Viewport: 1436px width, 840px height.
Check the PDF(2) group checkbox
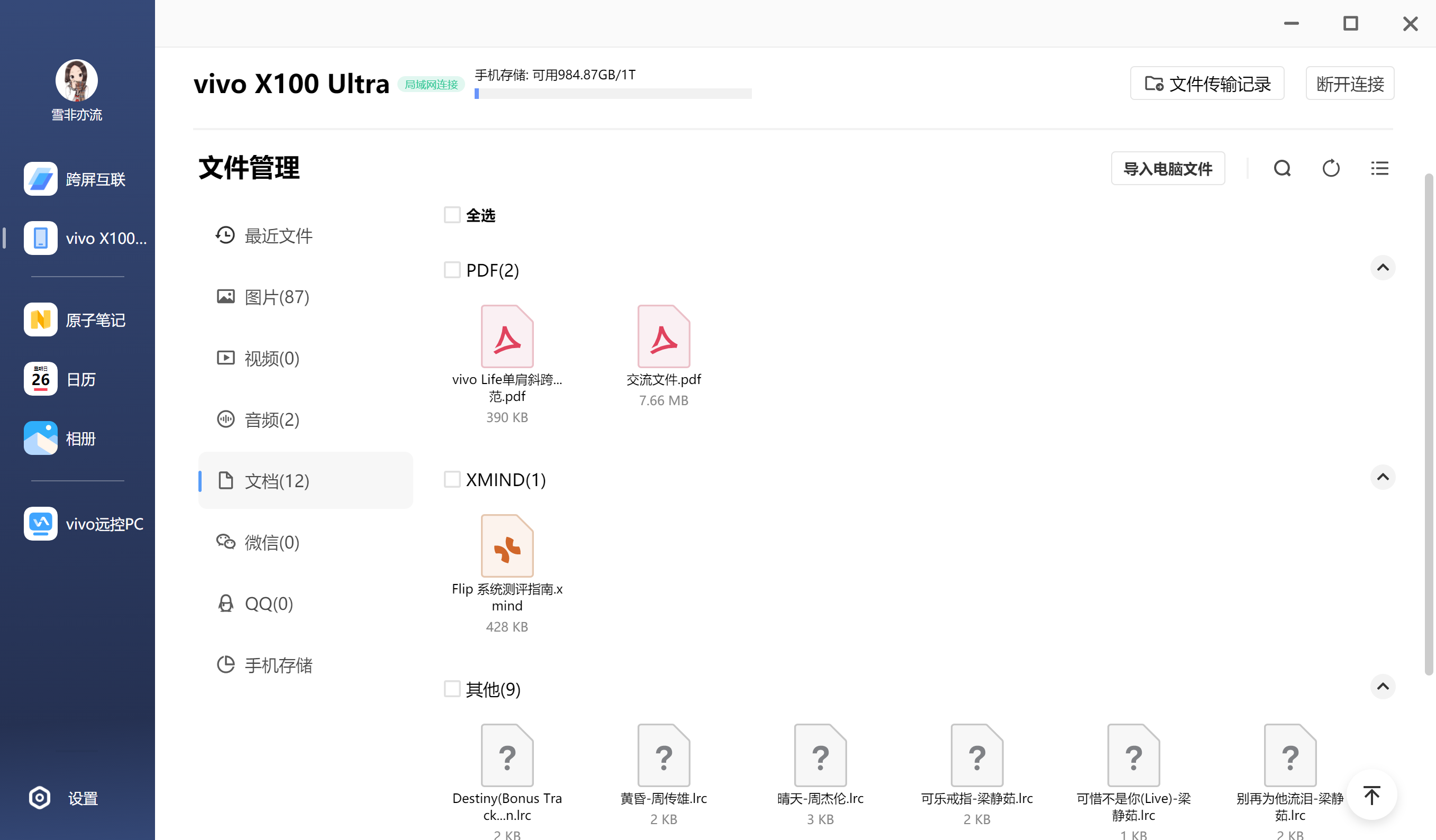tap(452, 270)
